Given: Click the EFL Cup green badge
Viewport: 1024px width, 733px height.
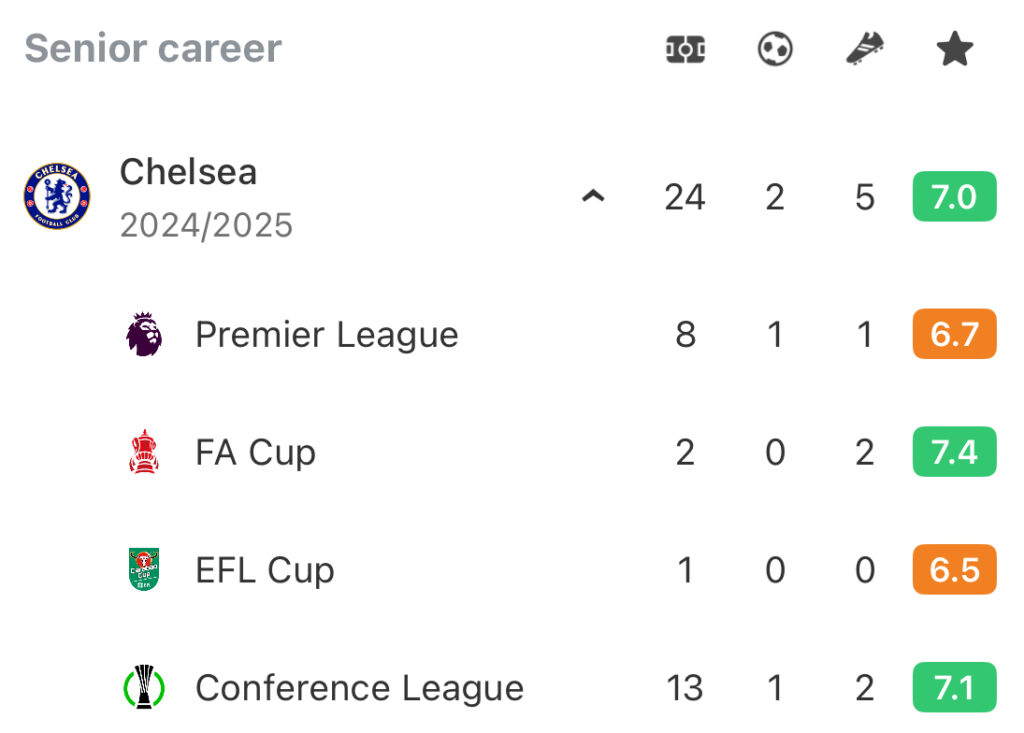Looking at the screenshot, I should point(144,569).
